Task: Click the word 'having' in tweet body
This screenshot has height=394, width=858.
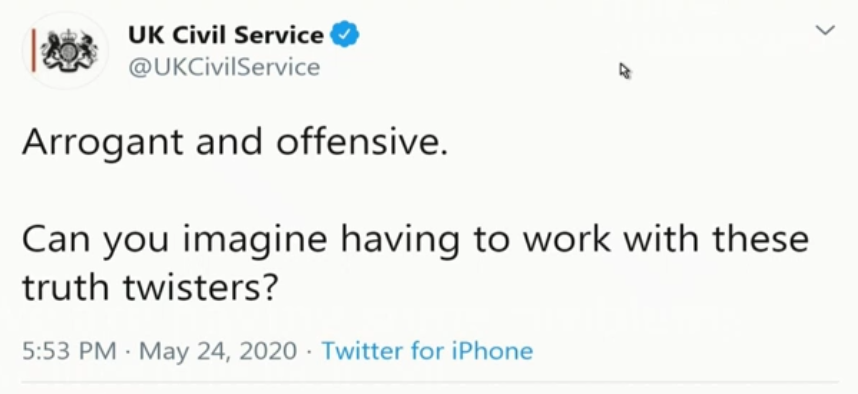Action: (399, 241)
